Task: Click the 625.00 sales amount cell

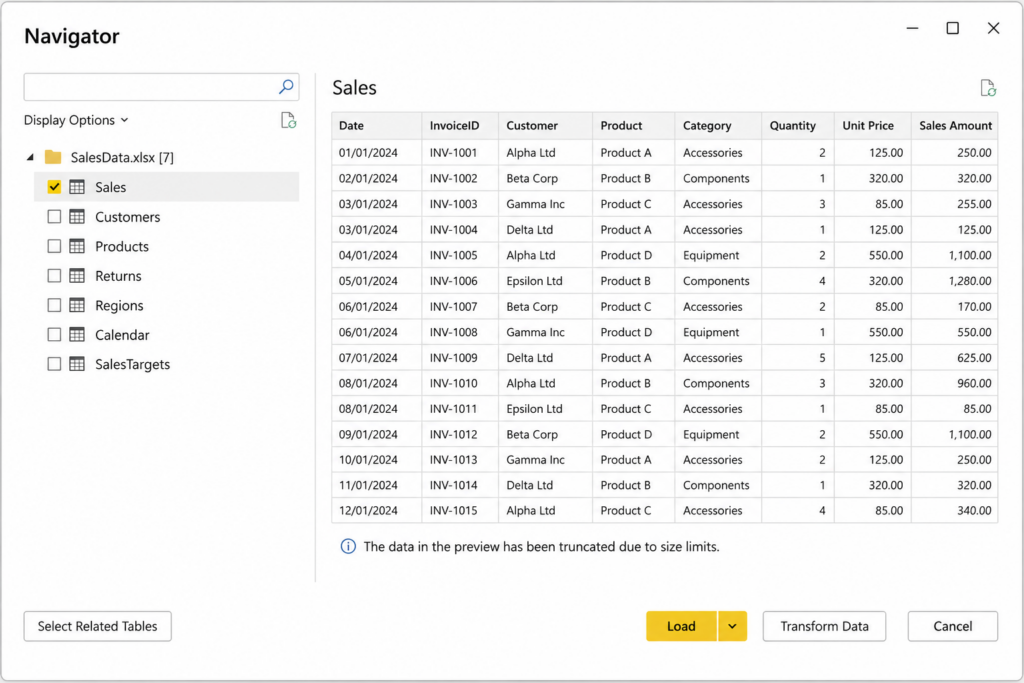Action: (954, 358)
